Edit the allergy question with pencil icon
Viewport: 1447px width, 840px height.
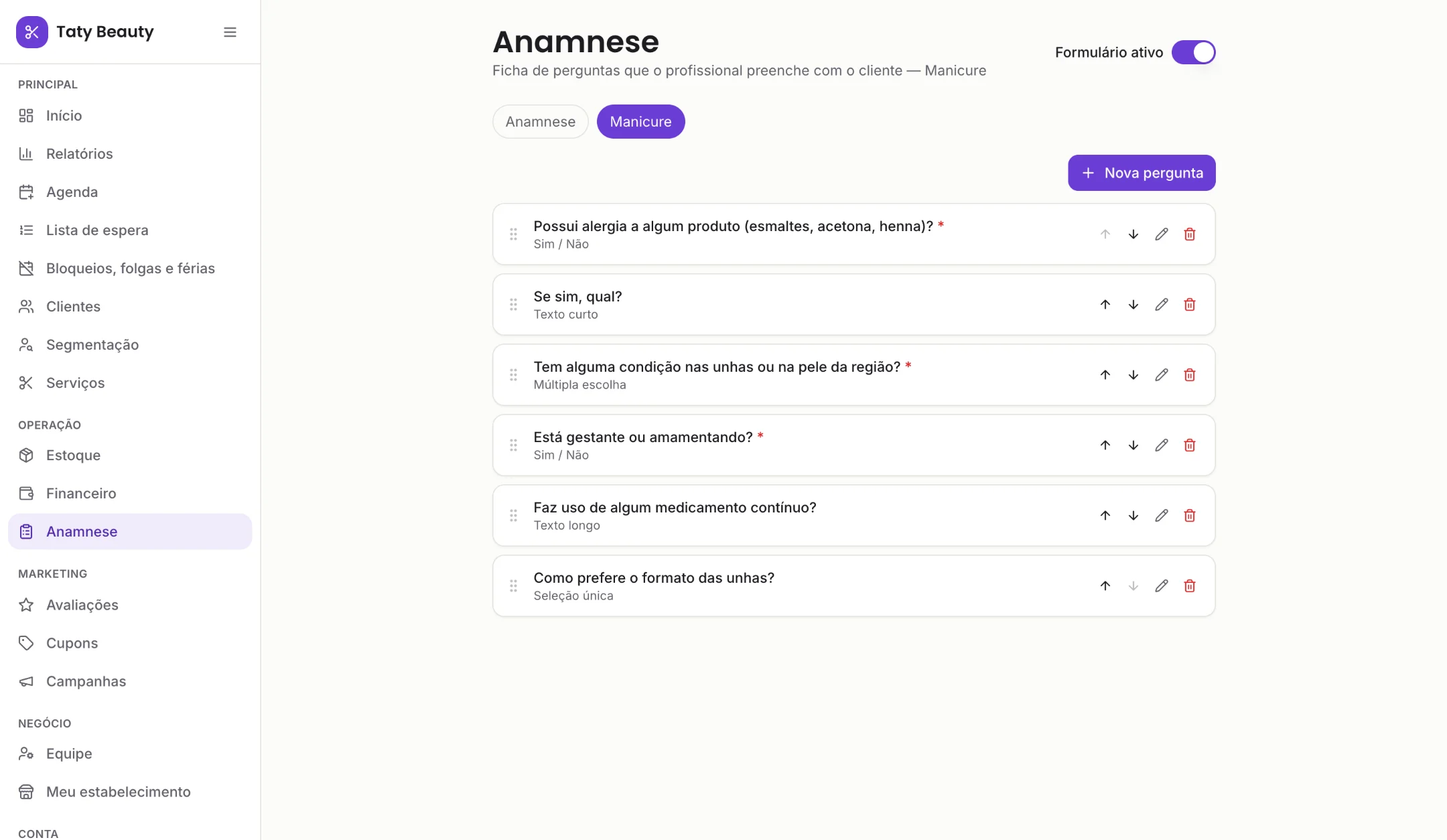[x=1161, y=234]
